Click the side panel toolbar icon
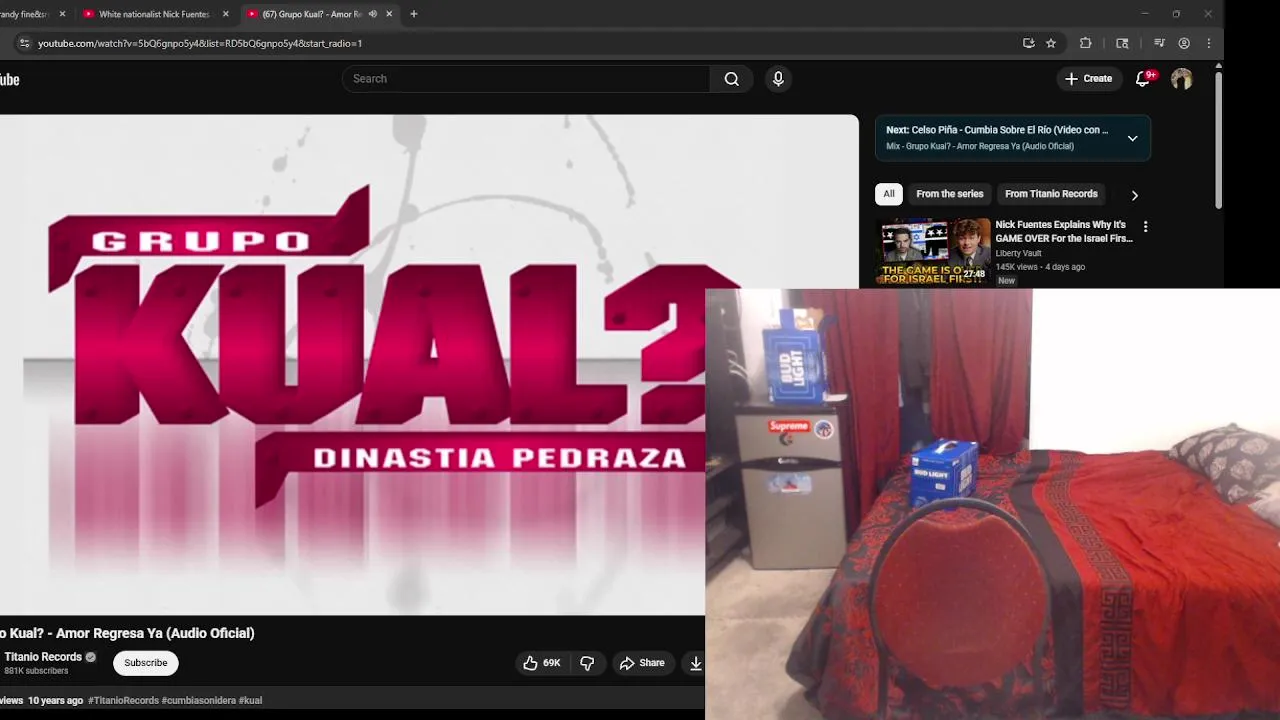Viewport: 1280px width, 720px height. [x=1122, y=43]
